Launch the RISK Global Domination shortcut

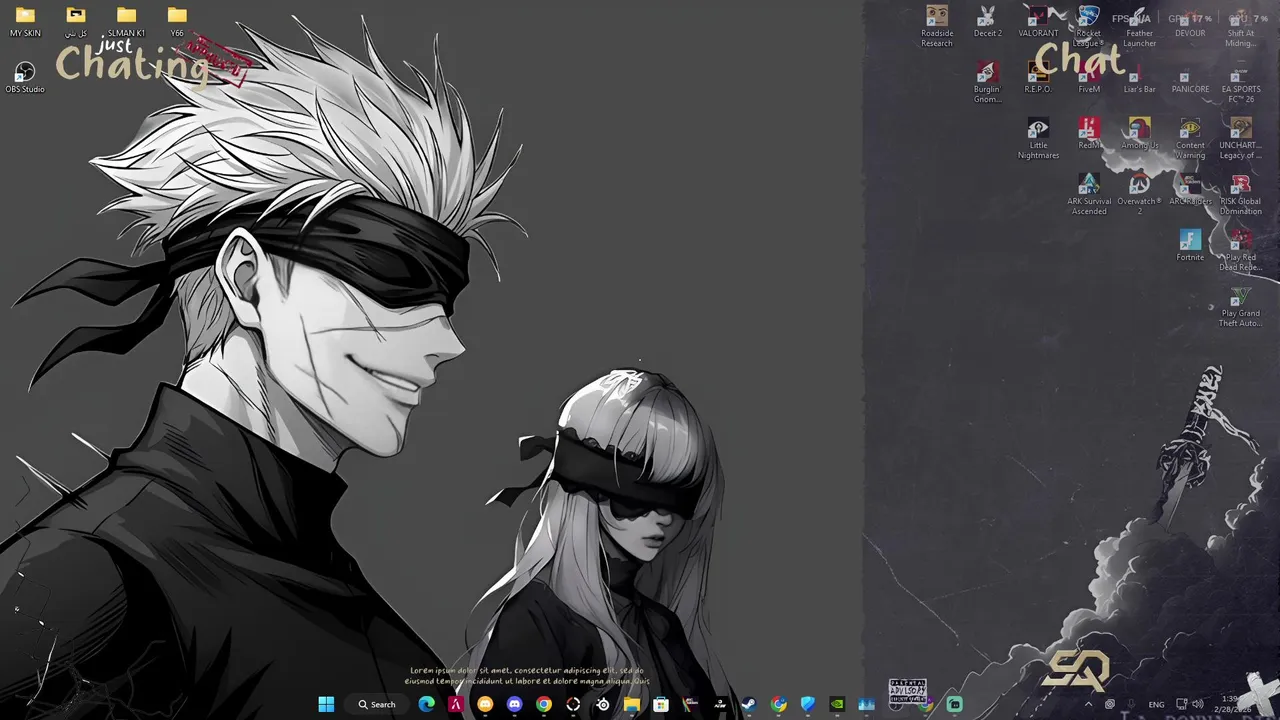point(1241,194)
